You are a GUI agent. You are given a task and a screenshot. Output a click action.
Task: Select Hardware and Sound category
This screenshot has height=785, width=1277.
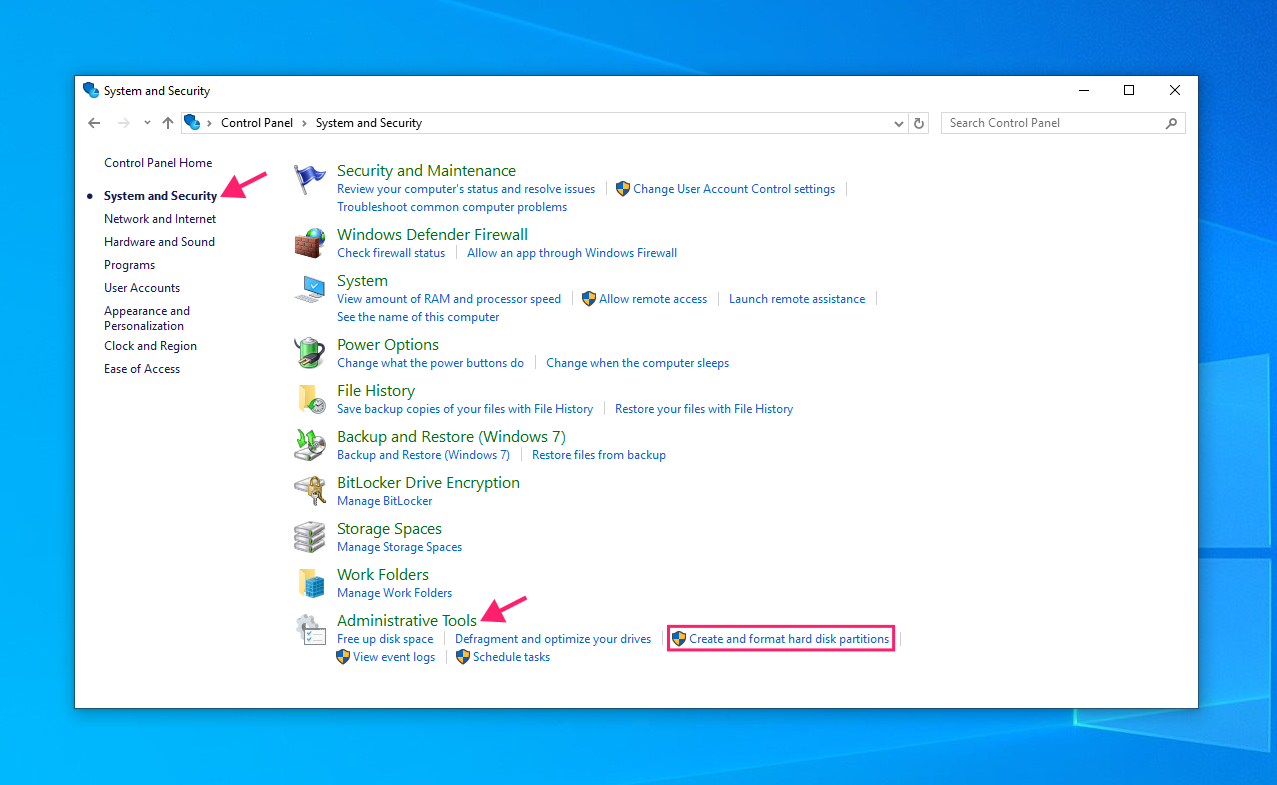pos(159,242)
